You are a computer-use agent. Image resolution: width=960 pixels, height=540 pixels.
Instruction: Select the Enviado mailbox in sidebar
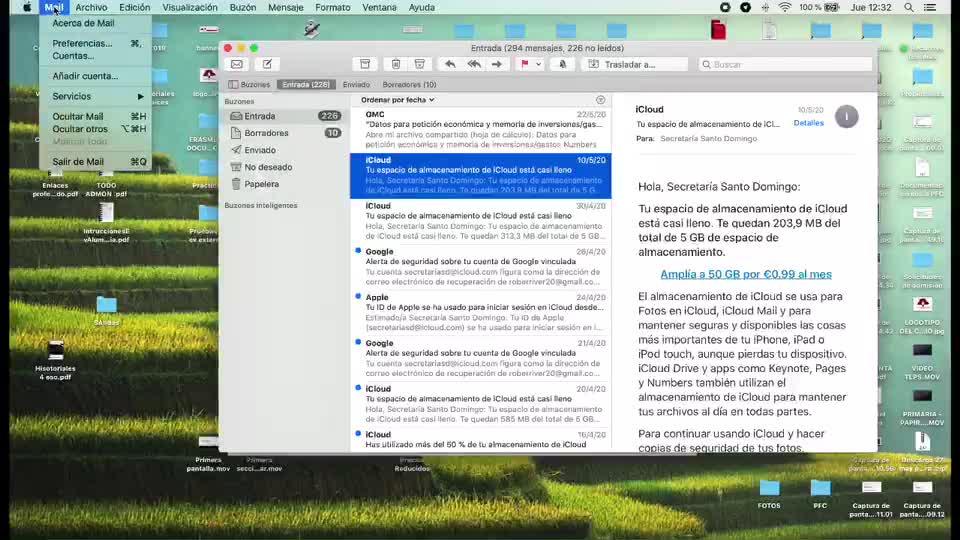pyautogui.click(x=285, y=150)
